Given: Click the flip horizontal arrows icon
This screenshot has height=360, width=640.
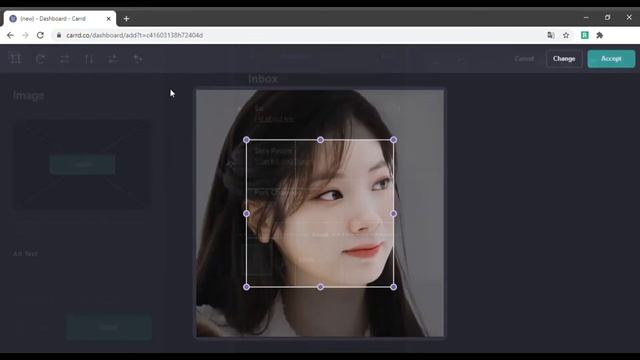Looking at the screenshot, I should coord(64,59).
